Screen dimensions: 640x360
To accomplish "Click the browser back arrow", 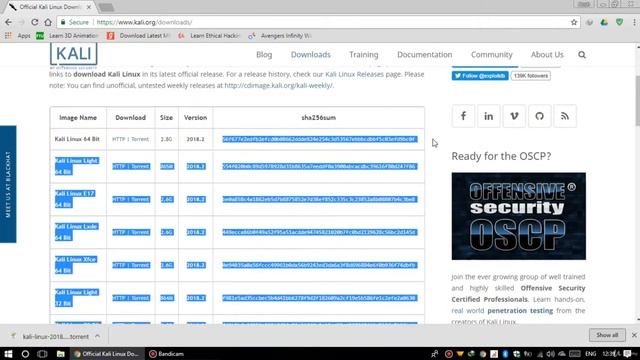I will (x=8, y=22).
